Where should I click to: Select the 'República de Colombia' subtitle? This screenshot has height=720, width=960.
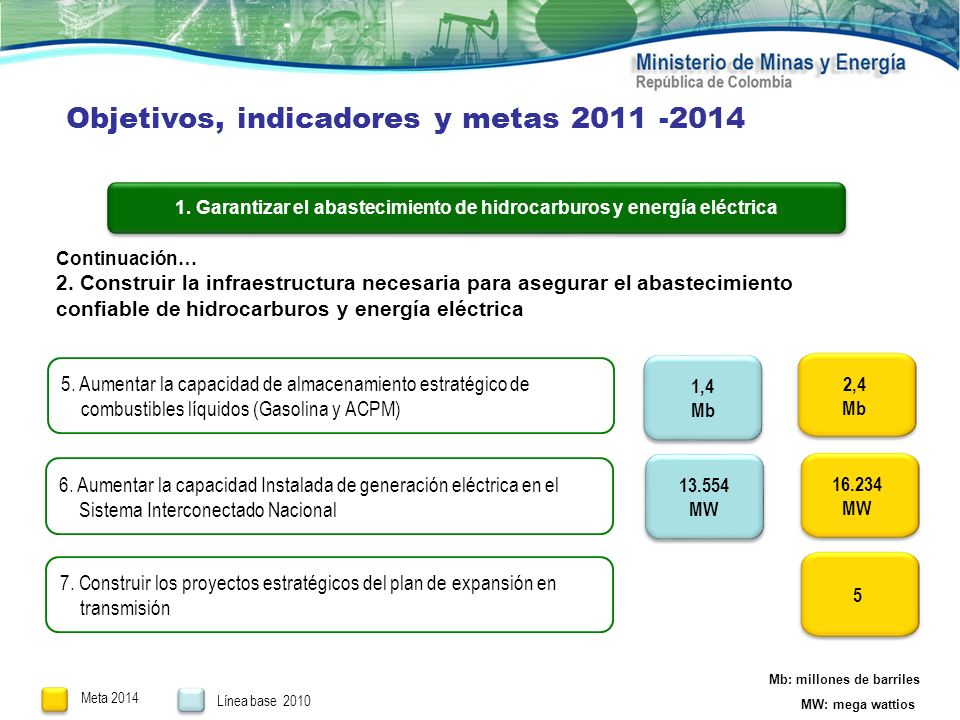click(713, 83)
